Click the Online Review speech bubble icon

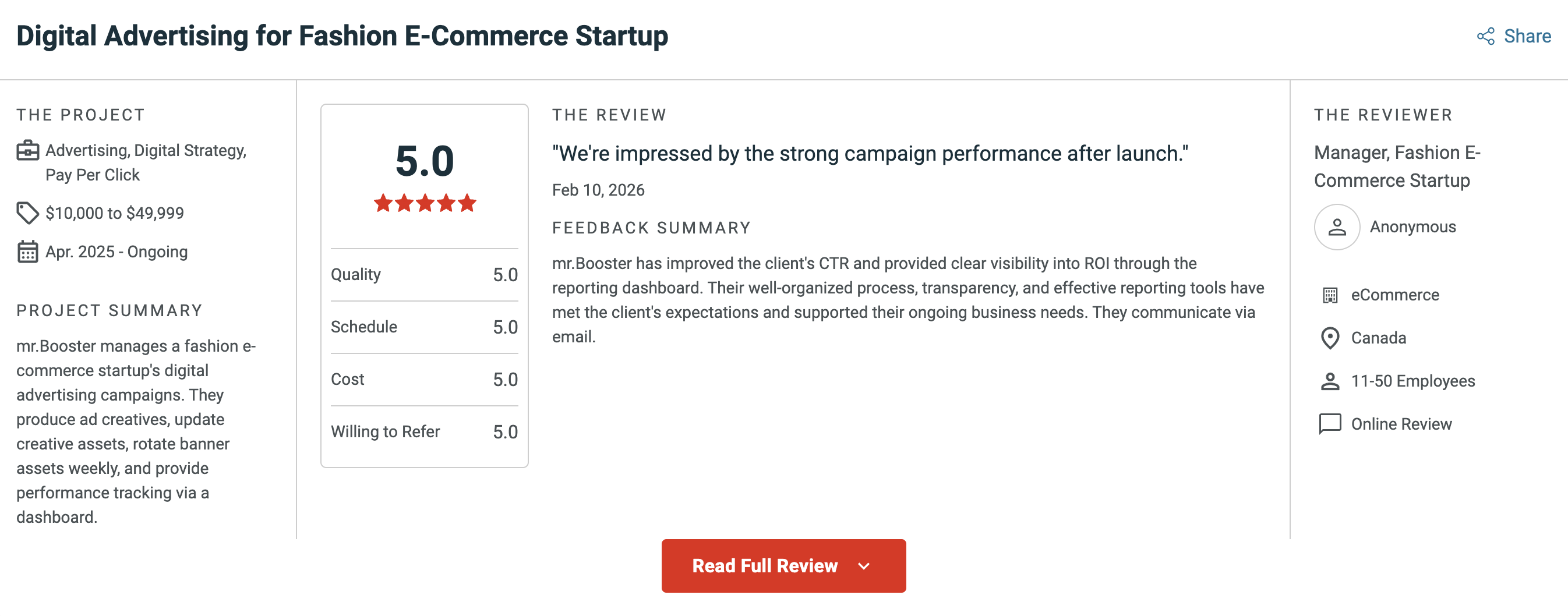click(x=1330, y=424)
